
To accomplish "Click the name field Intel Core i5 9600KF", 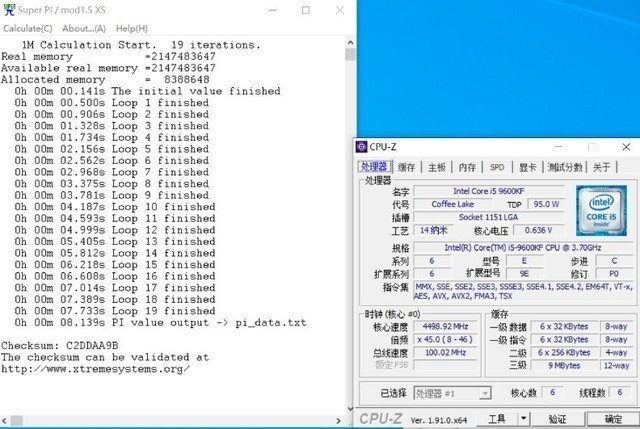I will pos(489,191).
